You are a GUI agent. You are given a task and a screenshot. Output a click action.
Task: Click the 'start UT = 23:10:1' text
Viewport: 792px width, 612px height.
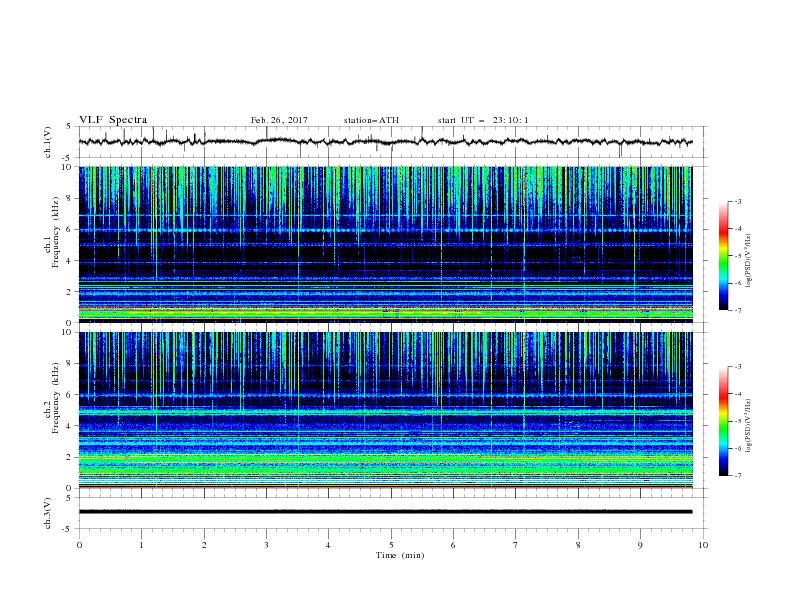pos(483,120)
